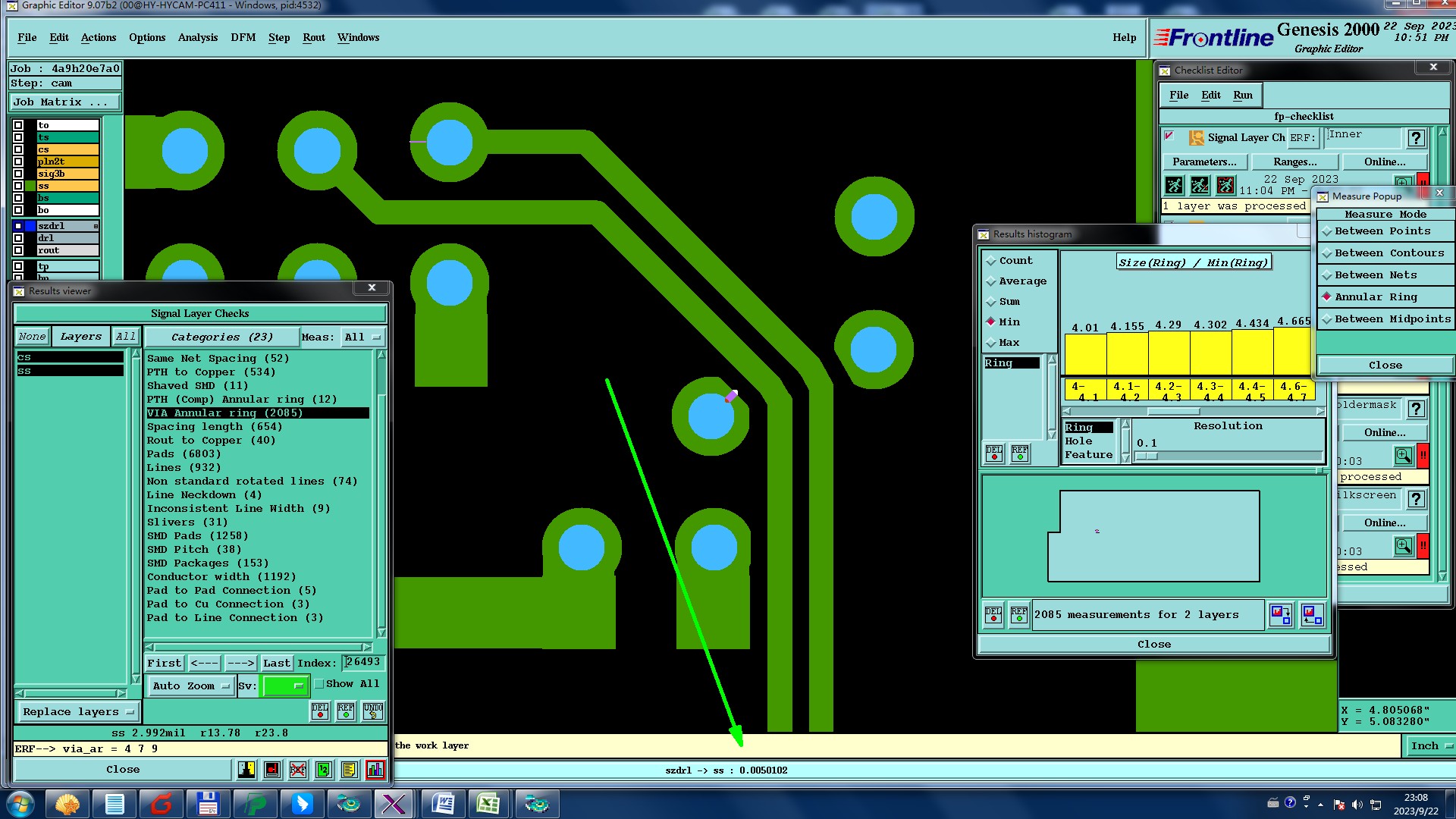
Task: Click the crossed-out REF icon
Action: tap(298, 770)
